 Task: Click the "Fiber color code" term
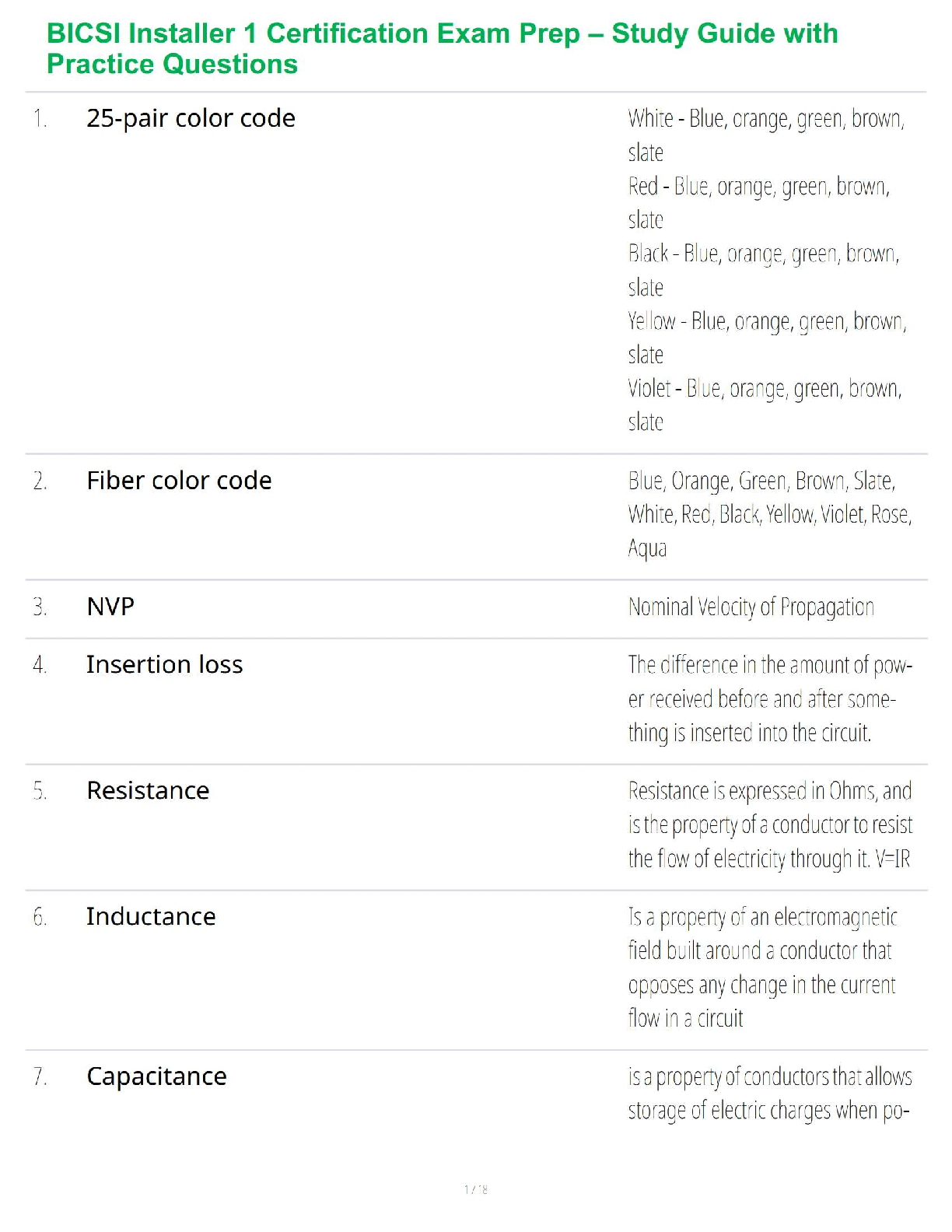[179, 481]
